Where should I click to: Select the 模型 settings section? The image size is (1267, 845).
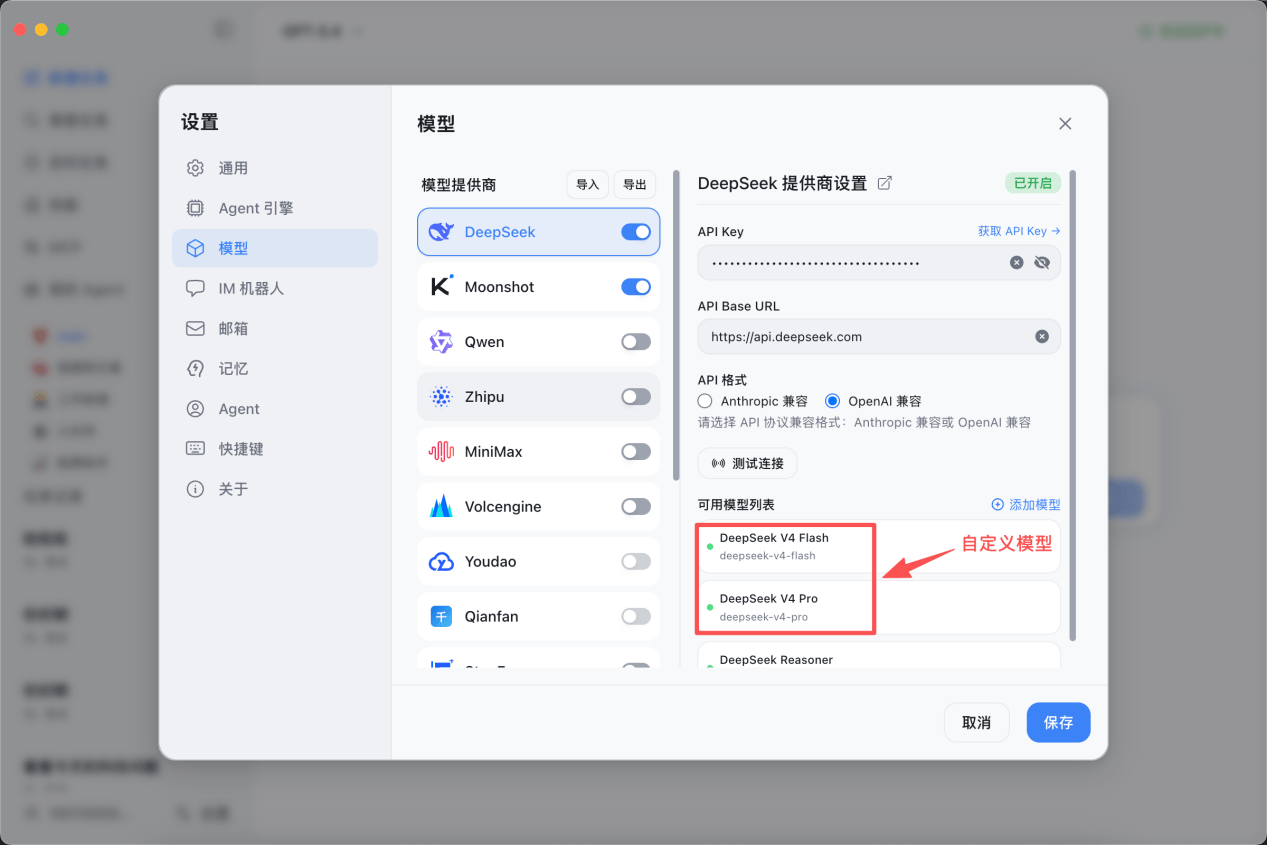(x=275, y=248)
